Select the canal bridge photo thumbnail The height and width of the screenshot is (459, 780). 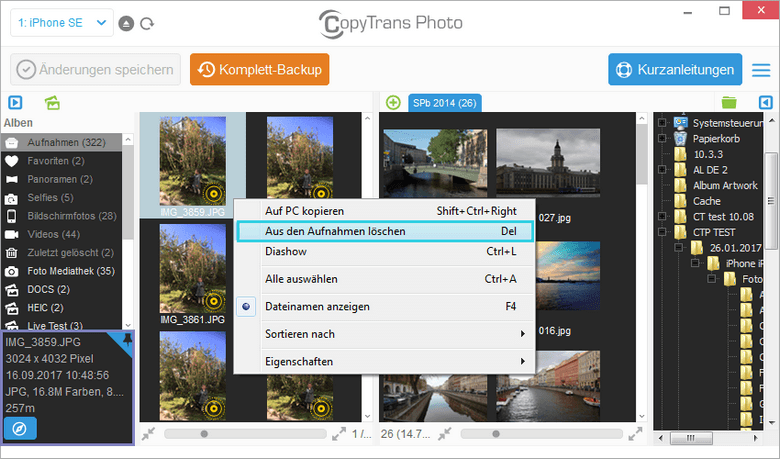pyautogui.click(x=435, y=163)
